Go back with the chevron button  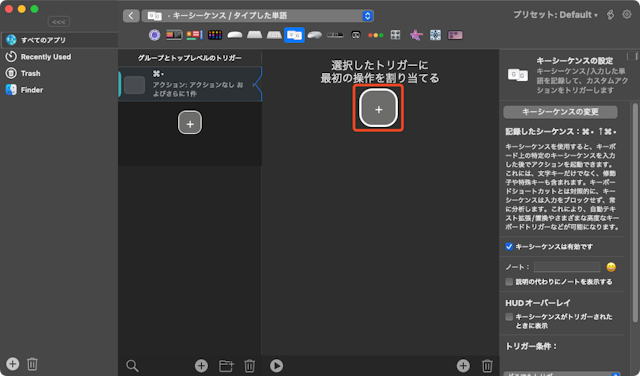point(131,16)
